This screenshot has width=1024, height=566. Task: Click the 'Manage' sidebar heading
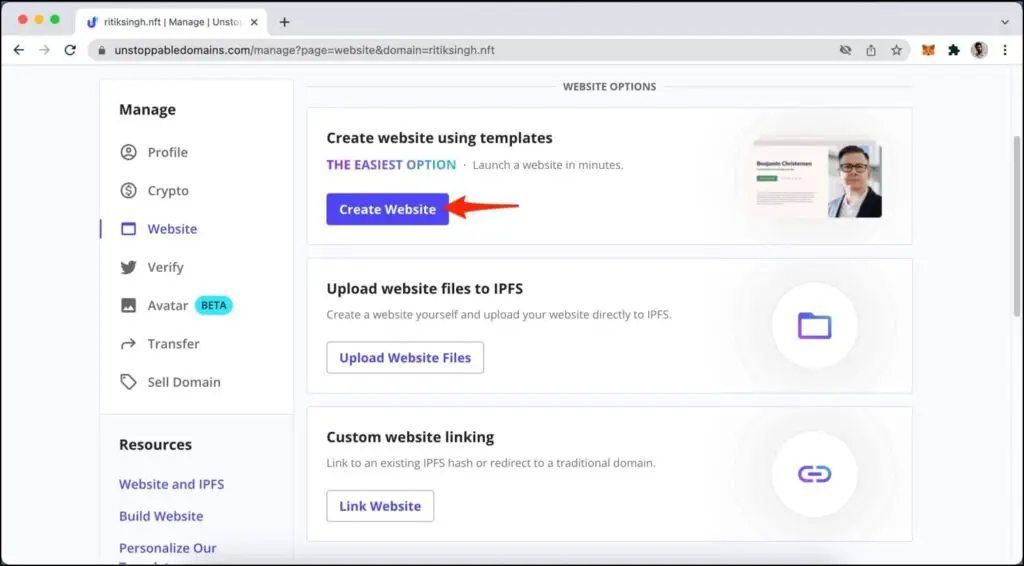pos(147,110)
